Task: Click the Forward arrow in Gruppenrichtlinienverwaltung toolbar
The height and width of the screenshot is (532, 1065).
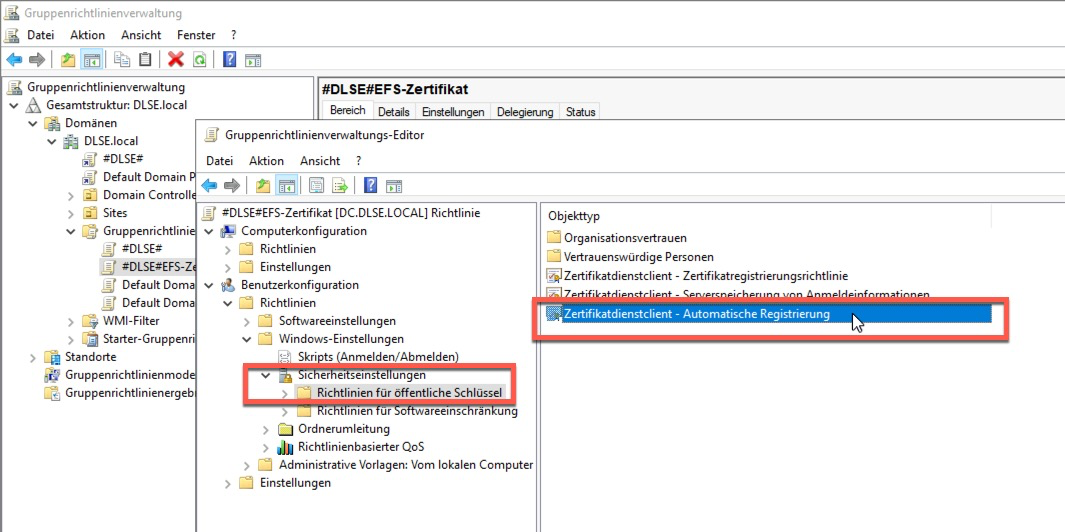Action: coord(37,60)
